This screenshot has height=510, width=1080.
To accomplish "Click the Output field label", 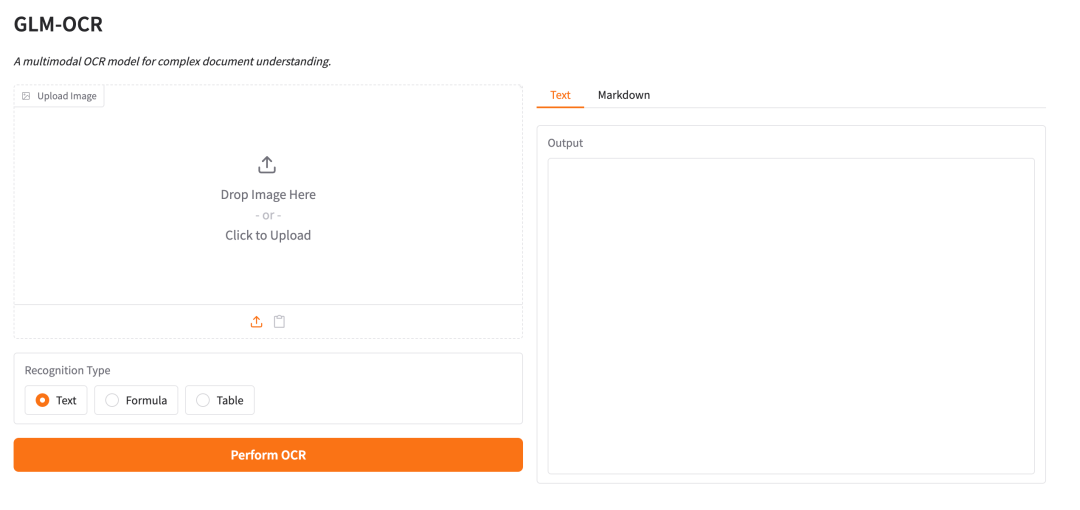I will (x=565, y=143).
